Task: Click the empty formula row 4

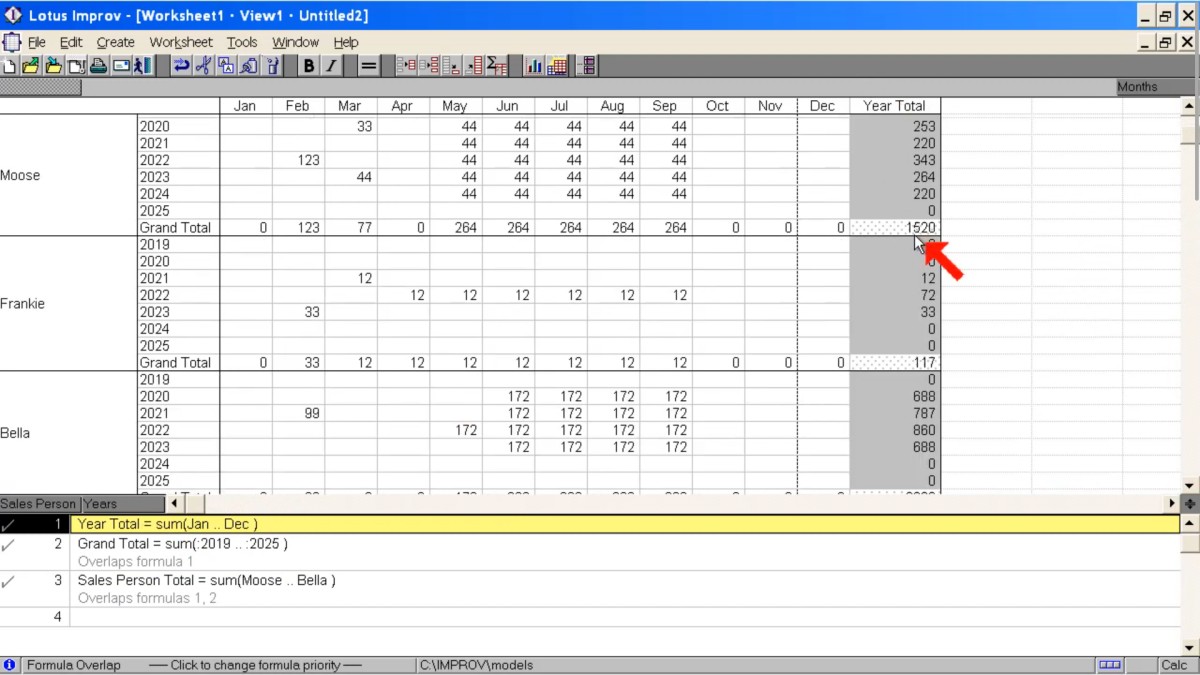Action: click(625, 617)
